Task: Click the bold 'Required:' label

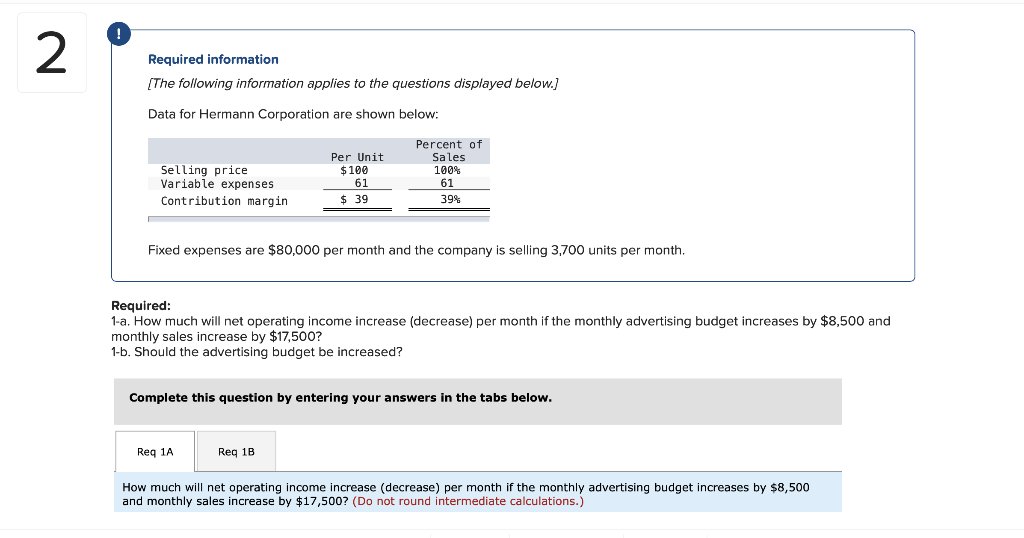Action: [141, 306]
